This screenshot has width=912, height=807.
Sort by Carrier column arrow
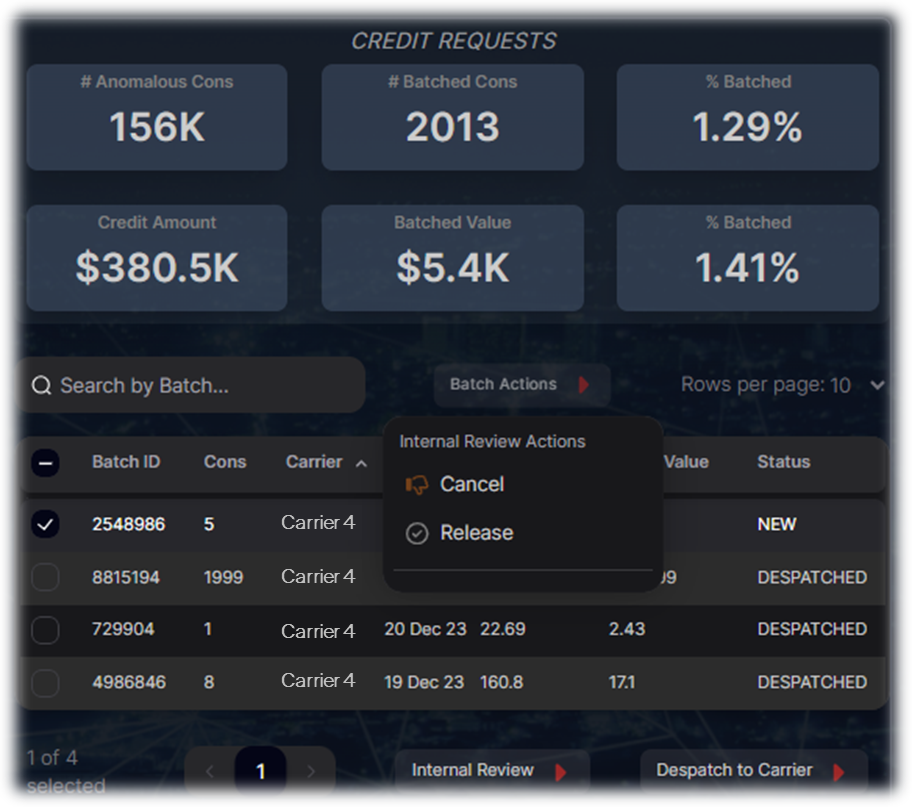pyautogui.click(x=361, y=463)
